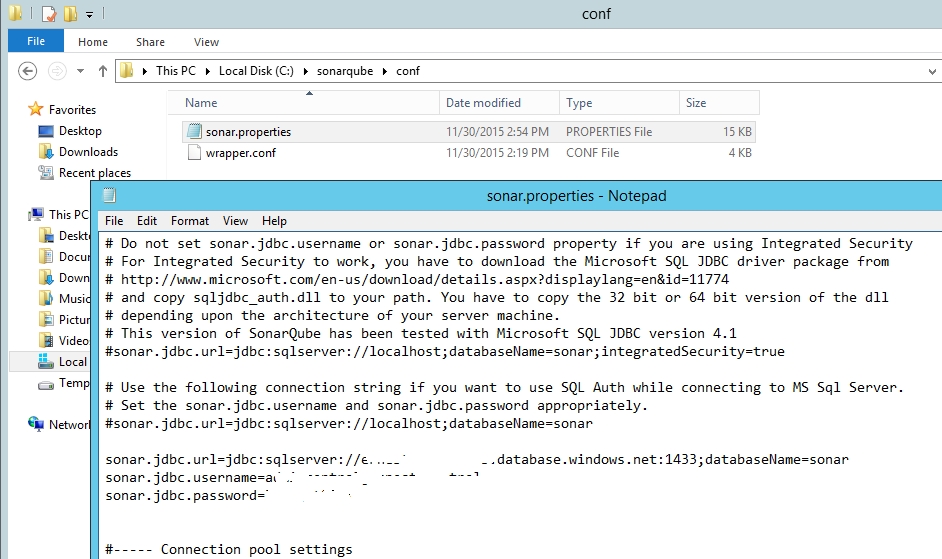Sort files by Type column
Viewport: 942px width, 559px height.
pyautogui.click(x=619, y=103)
